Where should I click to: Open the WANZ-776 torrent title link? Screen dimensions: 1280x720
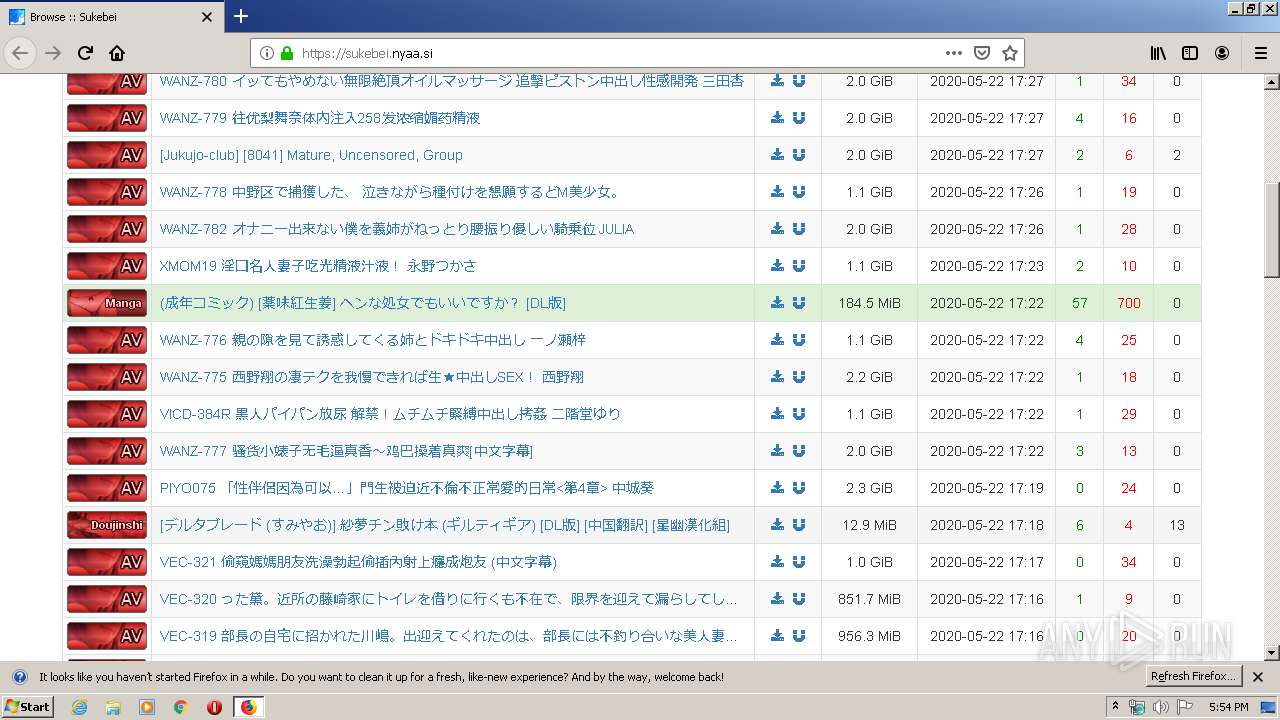(372, 340)
